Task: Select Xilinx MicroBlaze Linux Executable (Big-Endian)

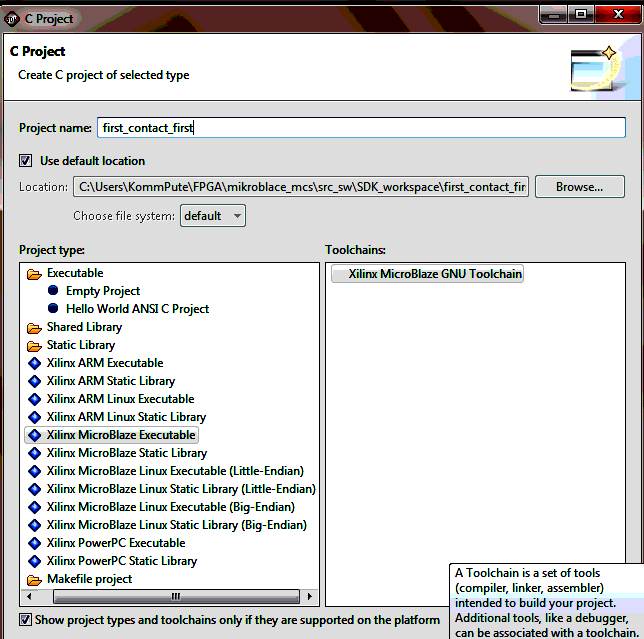Action: [170, 507]
